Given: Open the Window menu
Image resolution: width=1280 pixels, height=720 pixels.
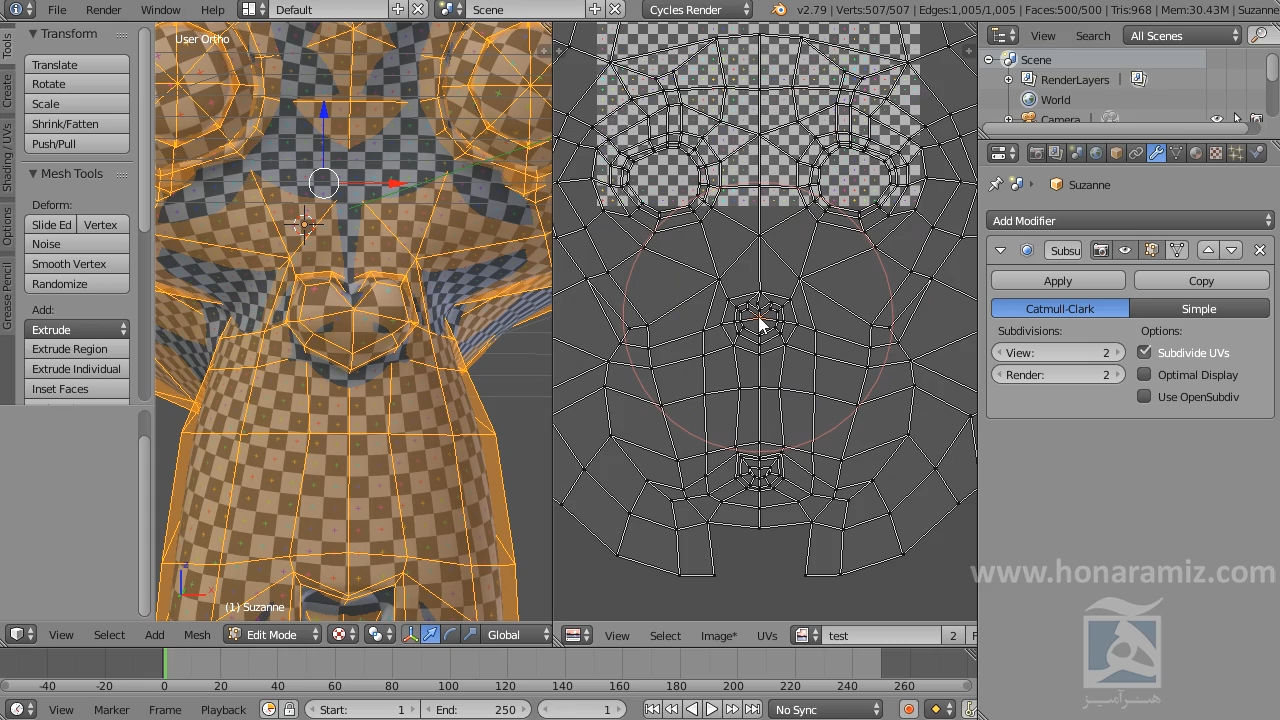Looking at the screenshot, I should point(160,9).
